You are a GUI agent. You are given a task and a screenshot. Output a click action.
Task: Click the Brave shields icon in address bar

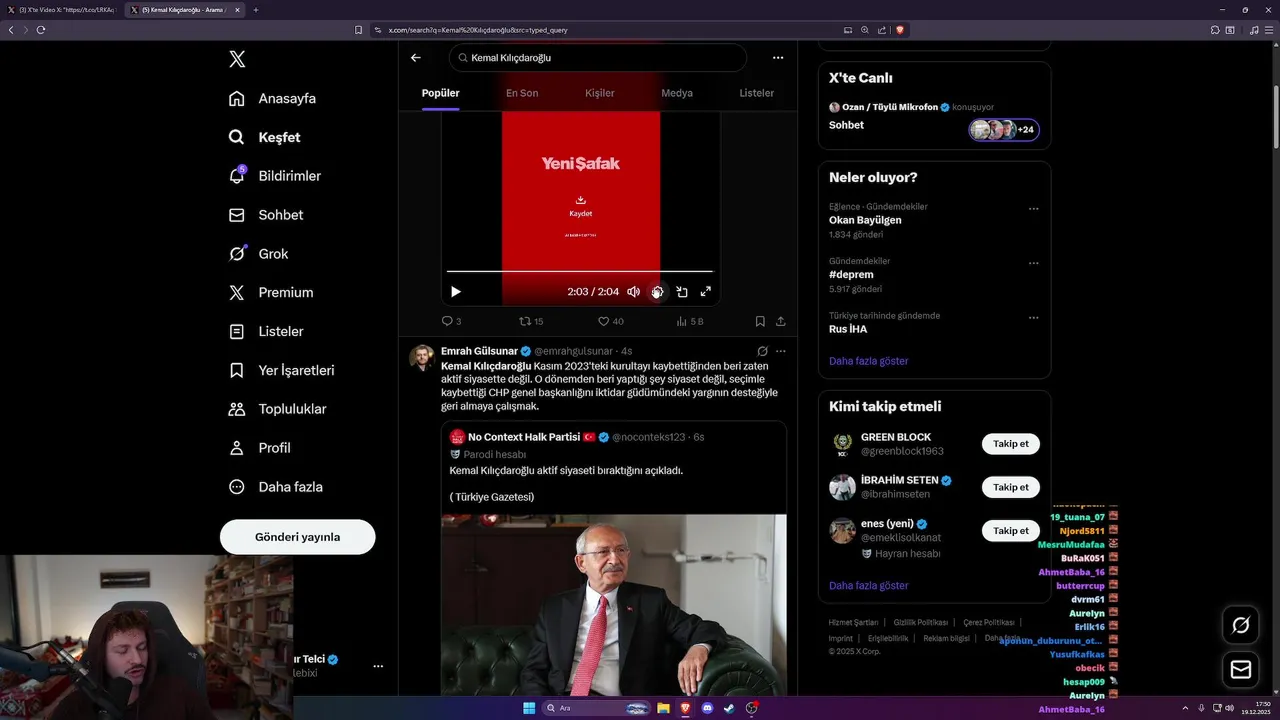[x=900, y=30]
